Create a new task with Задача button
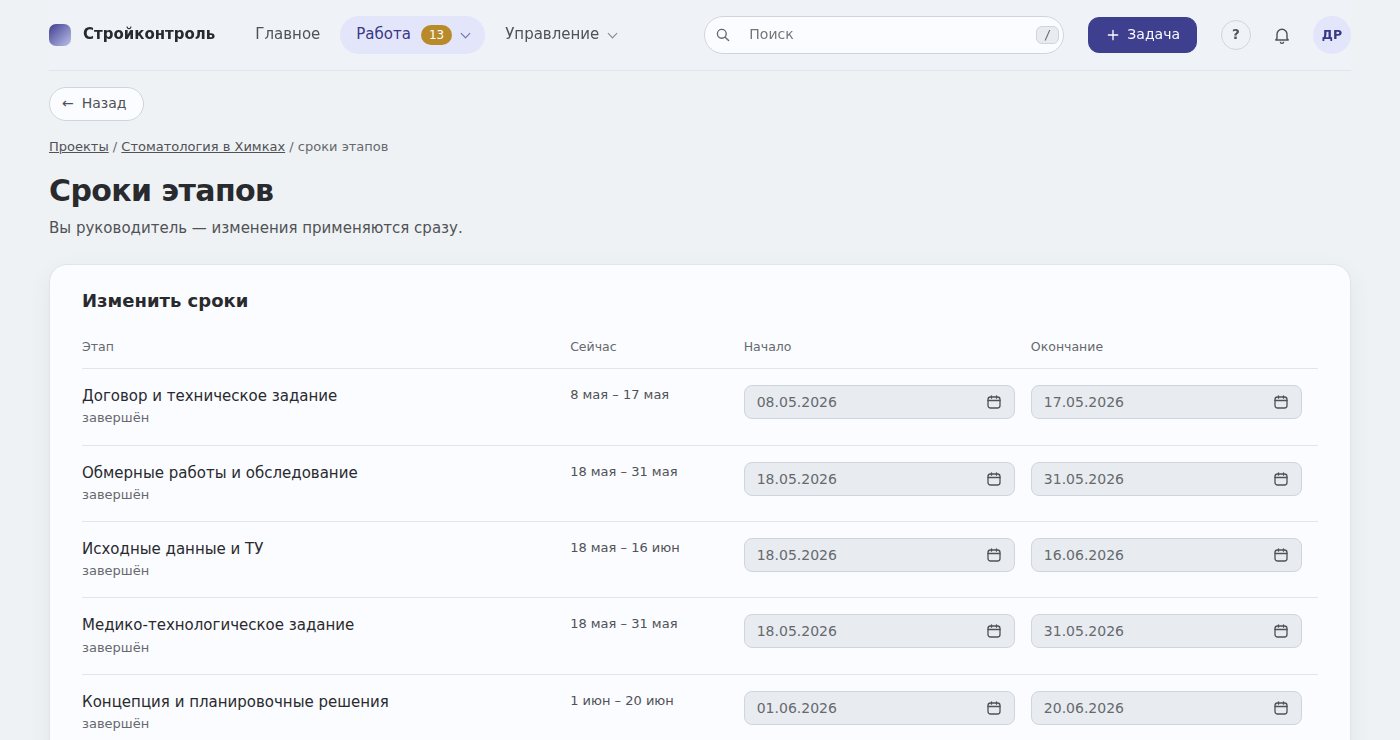 tap(1142, 35)
